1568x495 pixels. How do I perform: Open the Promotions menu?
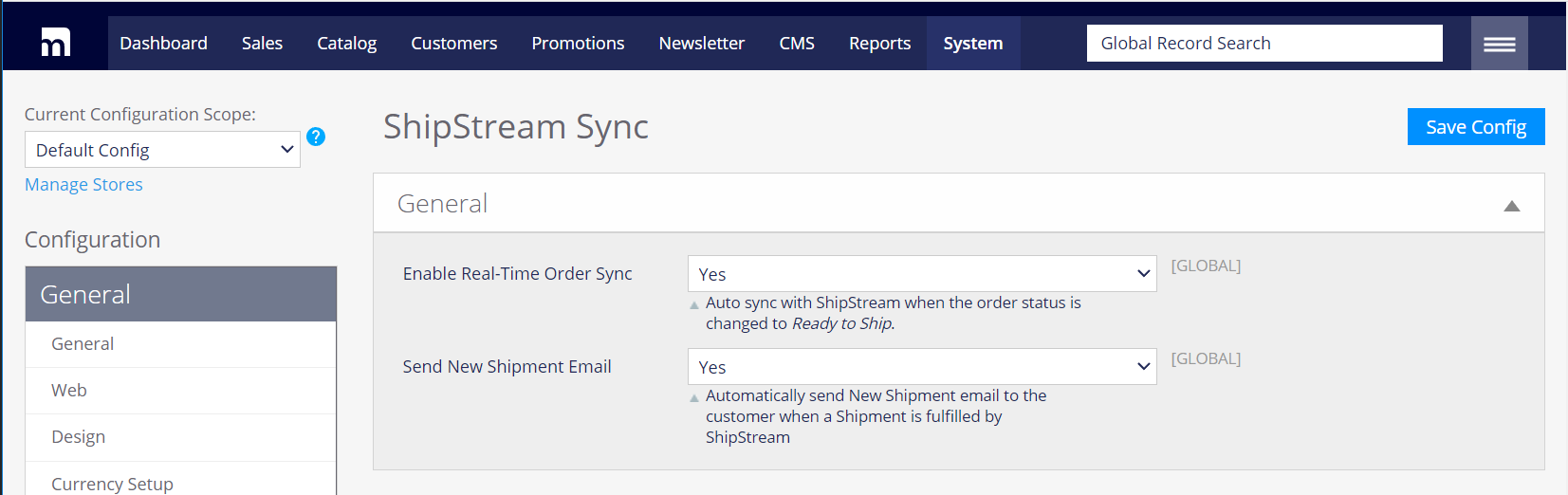(578, 44)
